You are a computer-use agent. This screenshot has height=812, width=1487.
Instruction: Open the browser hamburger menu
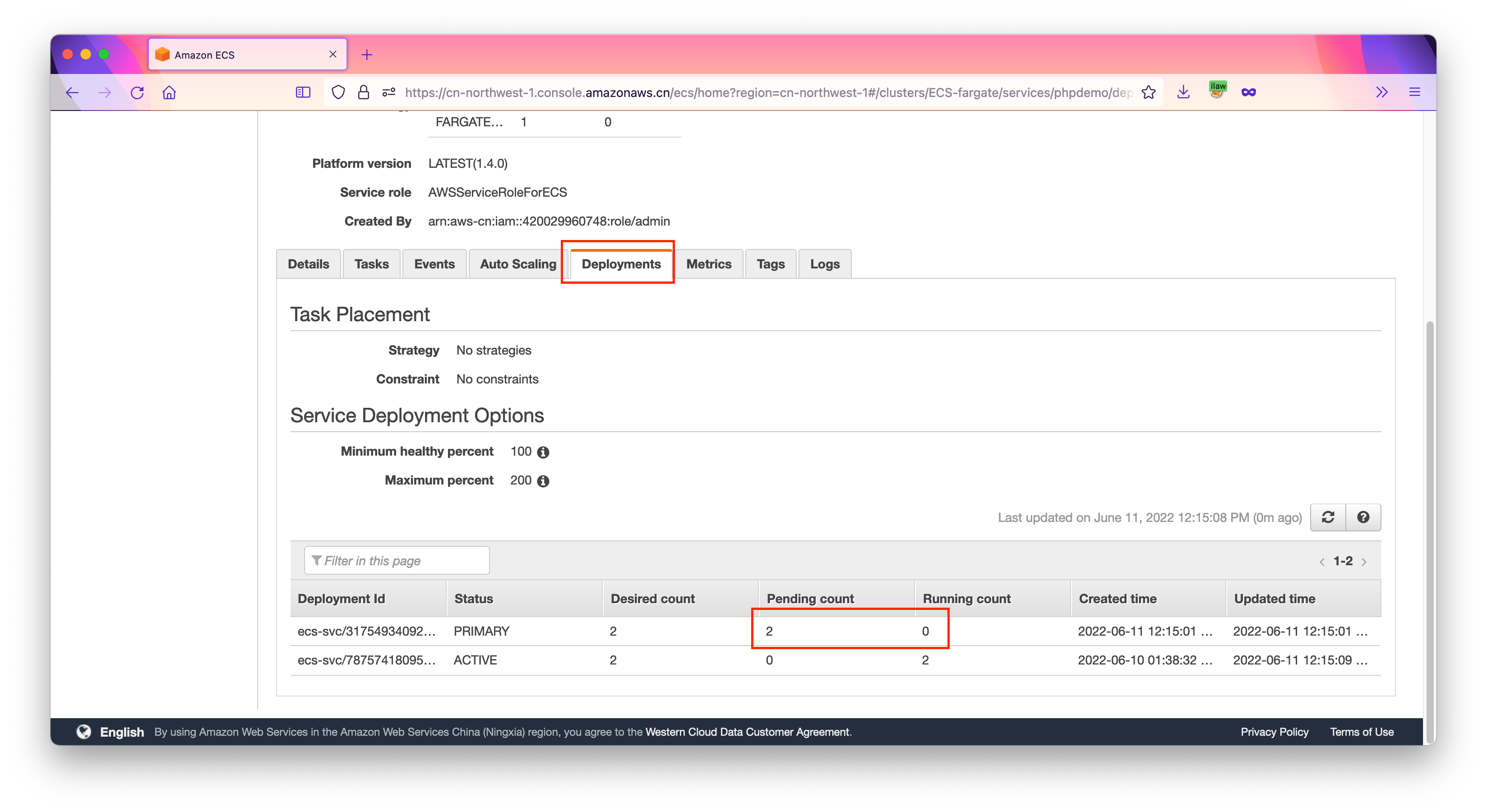[x=1414, y=92]
